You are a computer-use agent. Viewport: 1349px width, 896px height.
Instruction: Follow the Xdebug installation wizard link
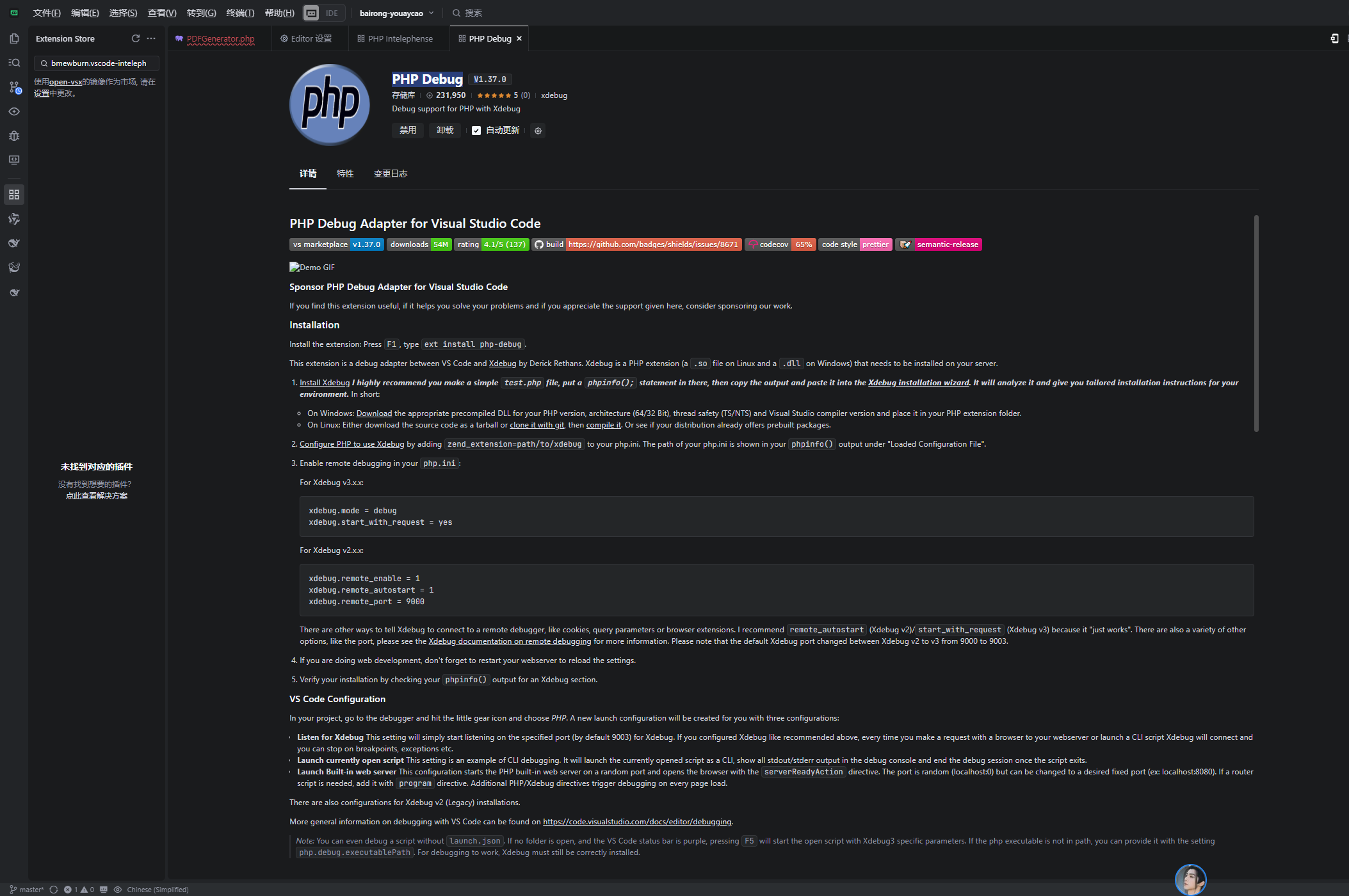[x=918, y=382]
